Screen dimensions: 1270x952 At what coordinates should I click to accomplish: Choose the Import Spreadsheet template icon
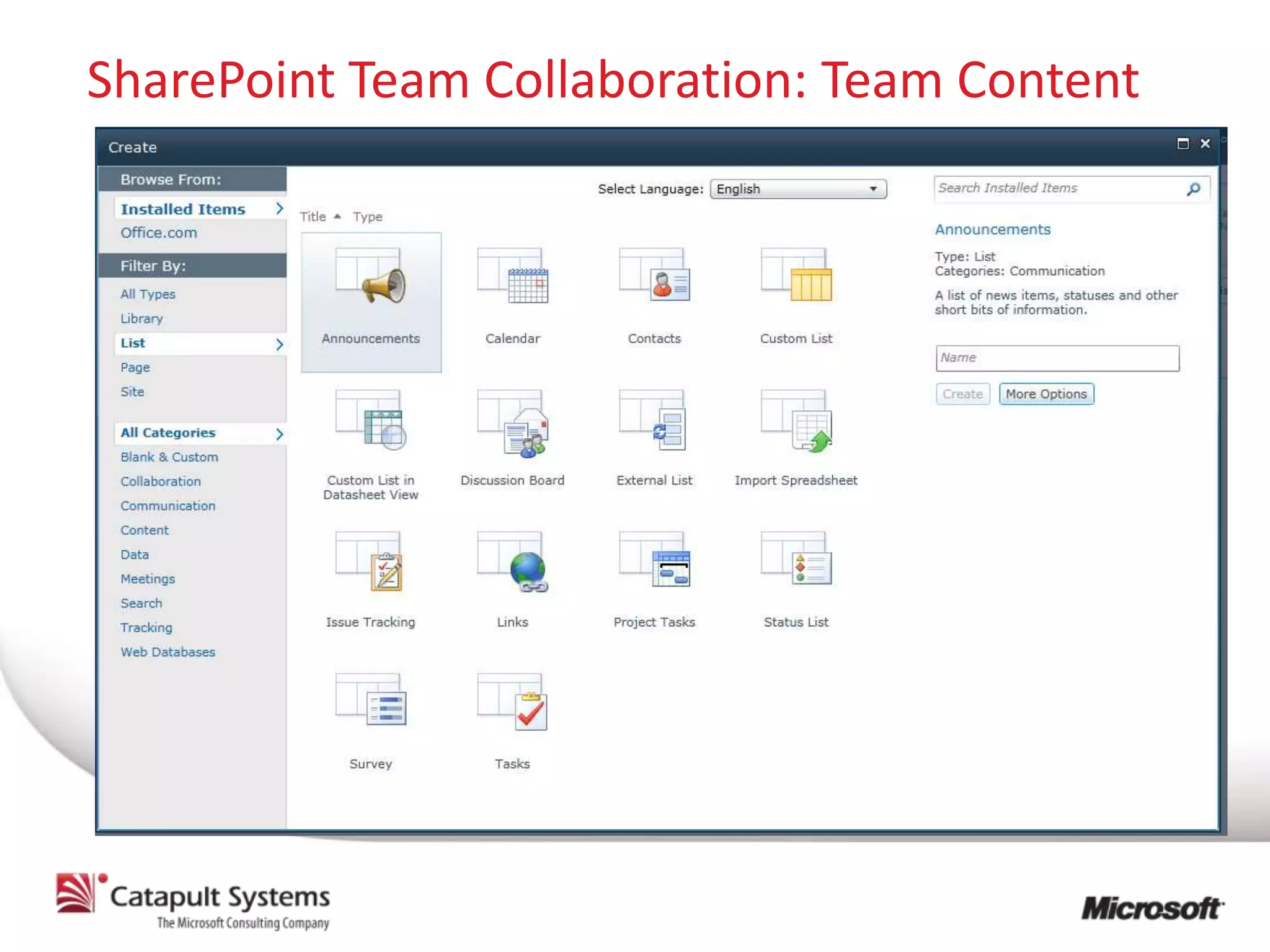[796, 421]
